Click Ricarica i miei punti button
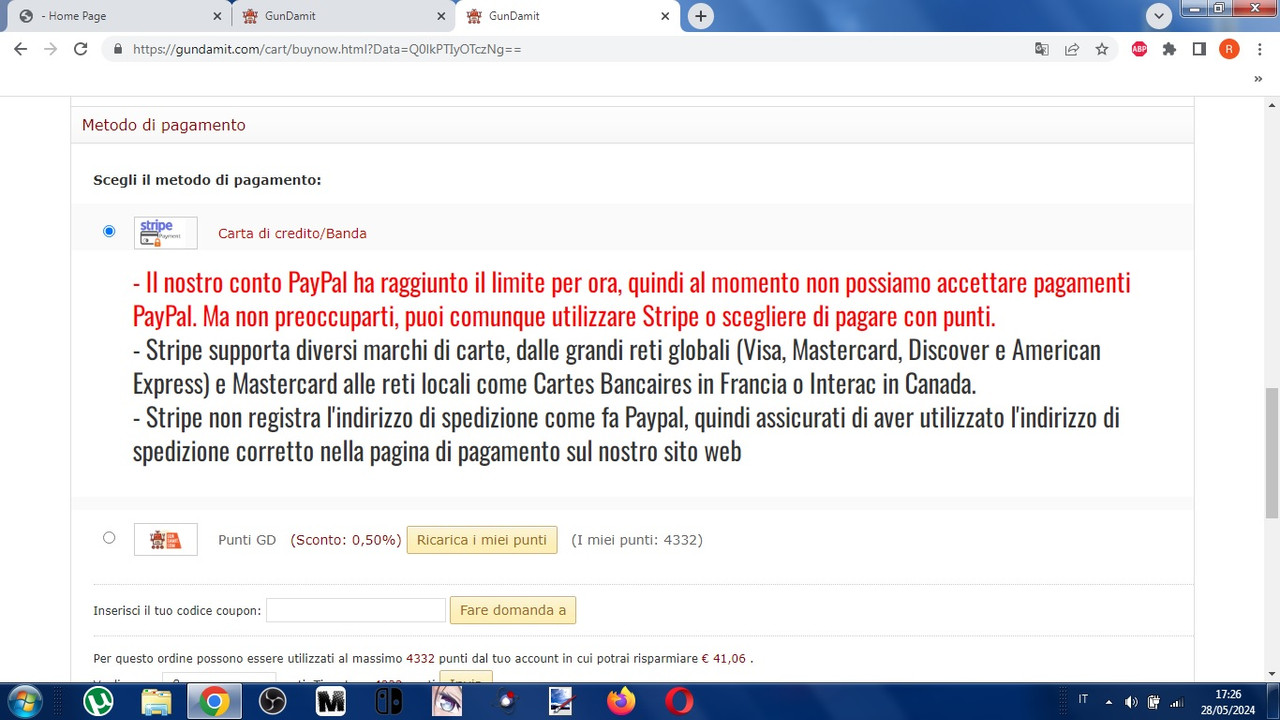Image resolution: width=1280 pixels, height=720 pixels. [x=482, y=540]
